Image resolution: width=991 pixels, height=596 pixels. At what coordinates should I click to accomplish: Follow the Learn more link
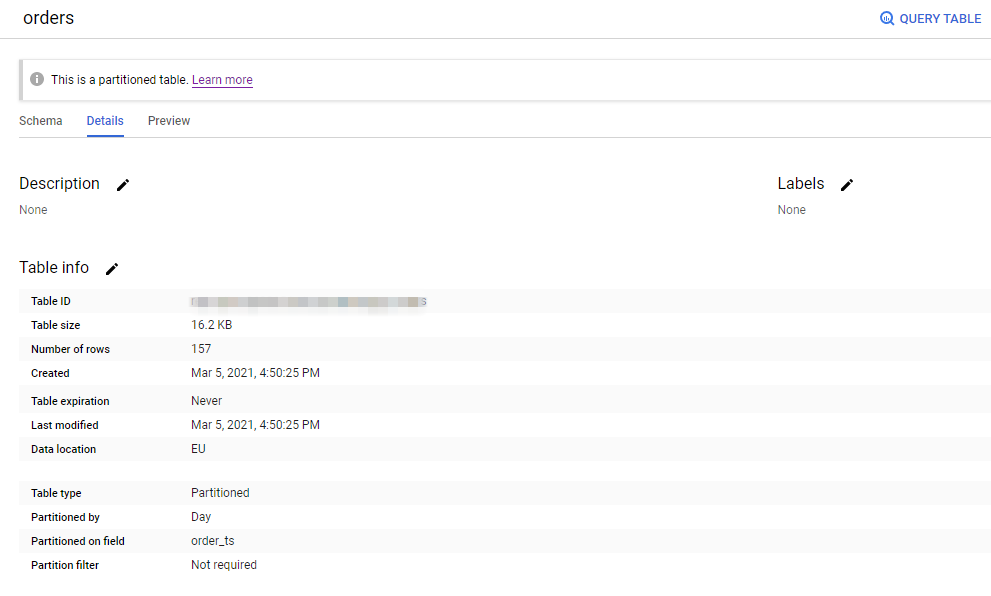tap(222, 80)
